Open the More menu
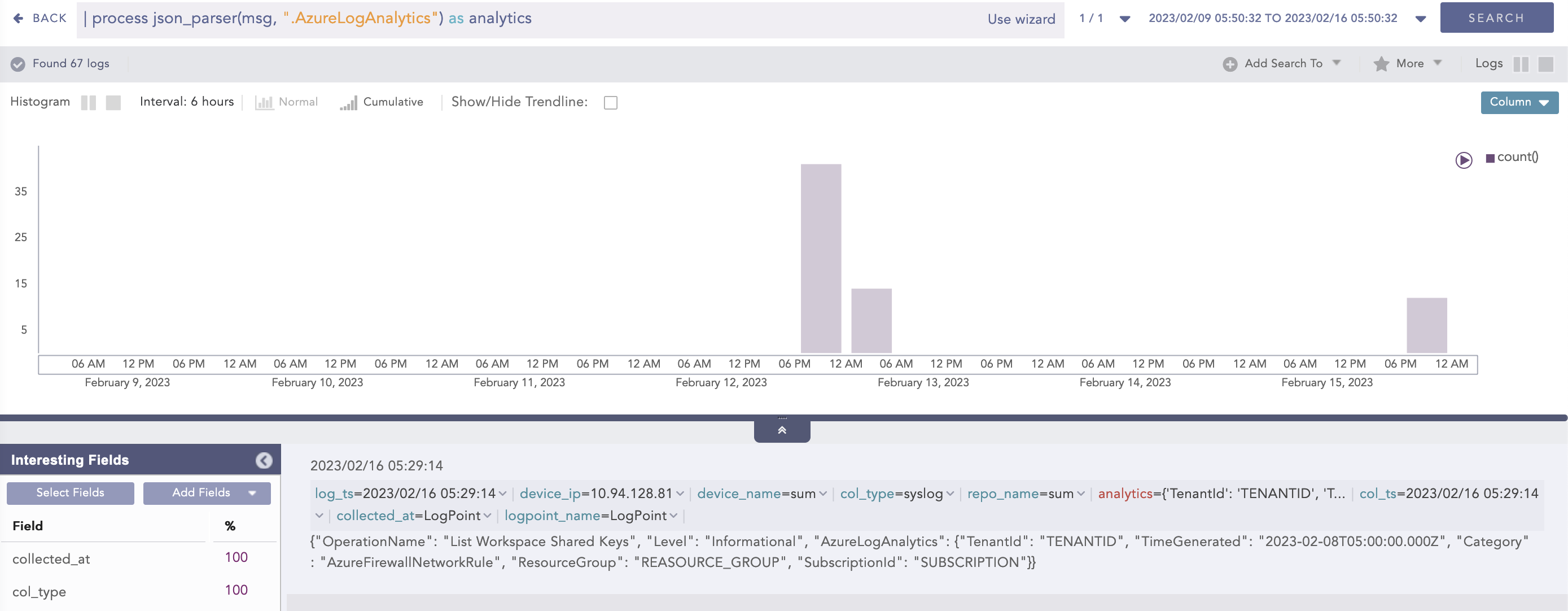 tap(1408, 63)
